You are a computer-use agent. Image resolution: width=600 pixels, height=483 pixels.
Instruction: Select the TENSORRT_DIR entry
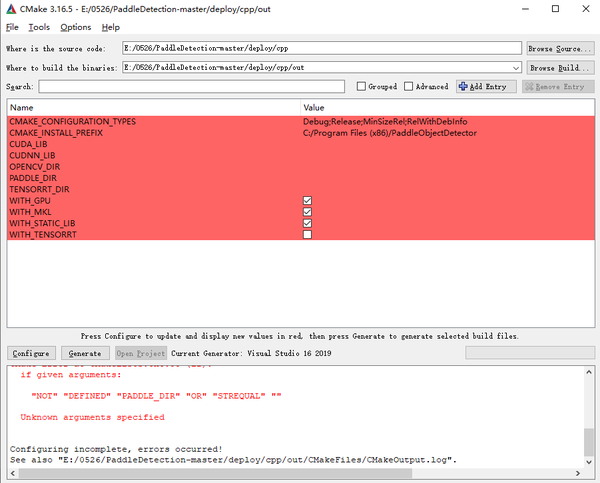click(x=39, y=189)
